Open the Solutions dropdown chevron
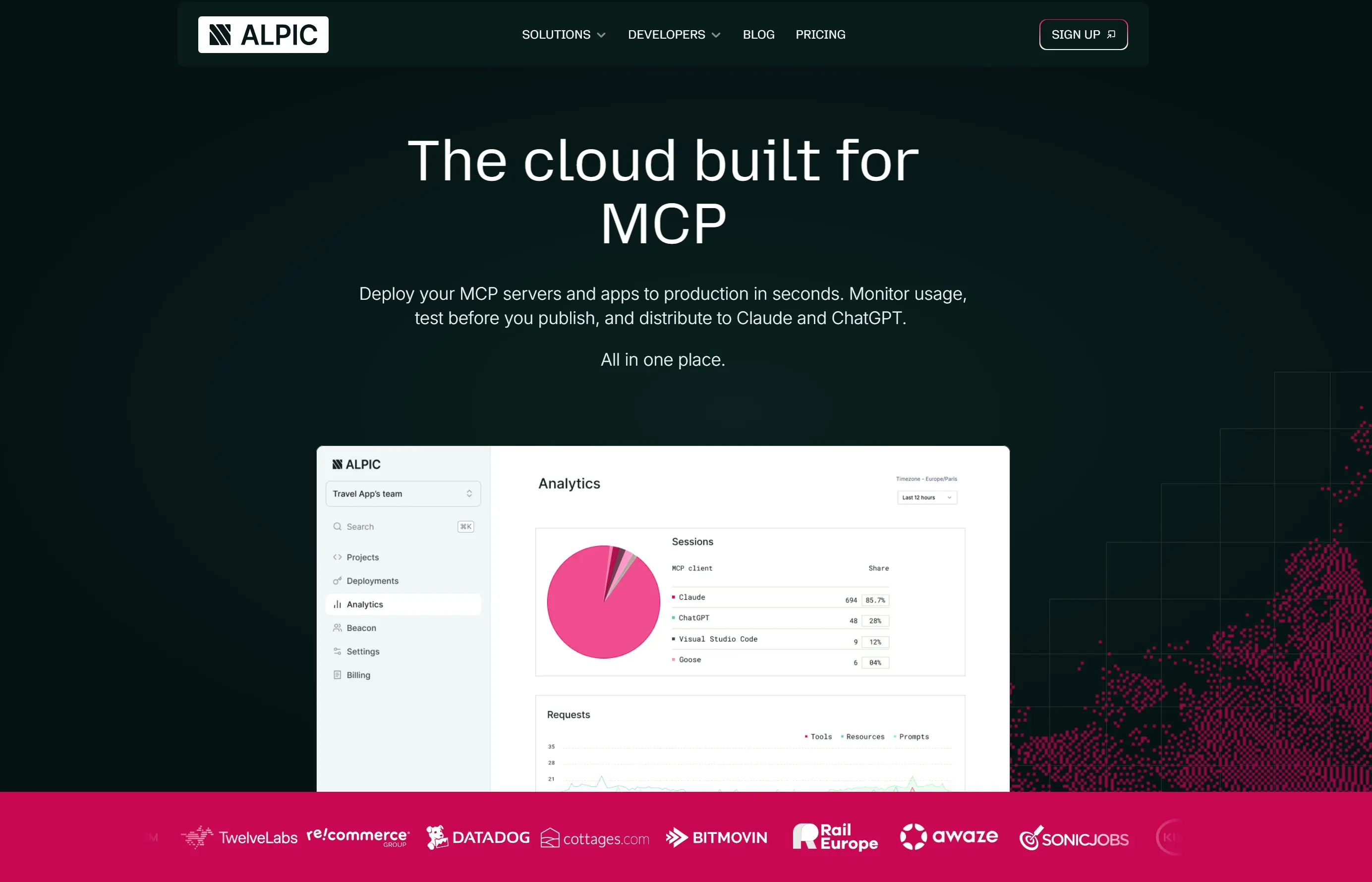The height and width of the screenshot is (882, 1372). 601,35
